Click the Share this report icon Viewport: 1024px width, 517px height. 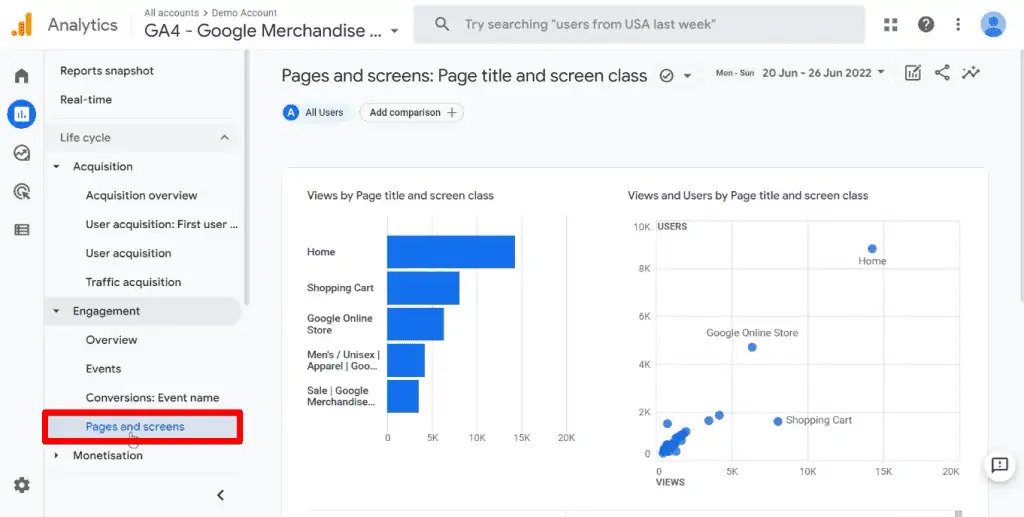[x=942, y=72]
